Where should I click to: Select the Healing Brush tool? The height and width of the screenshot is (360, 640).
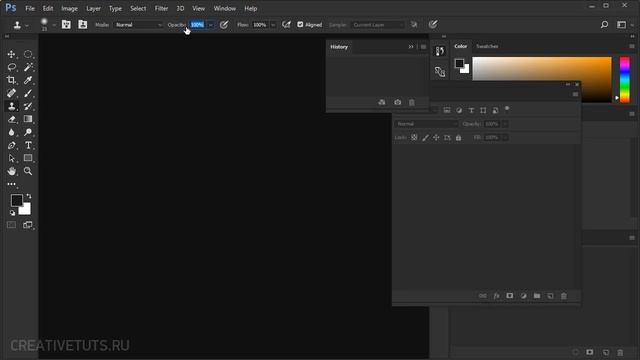tap(11, 93)
